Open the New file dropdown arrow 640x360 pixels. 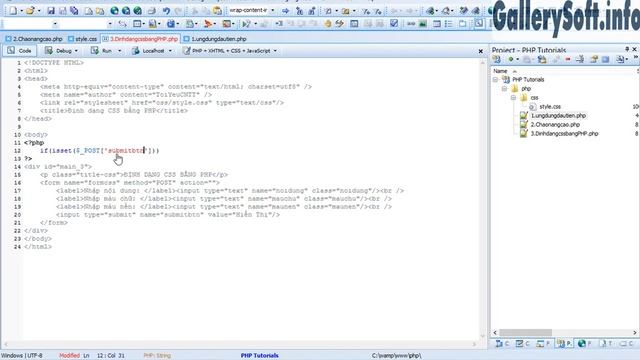click(21, 11)
